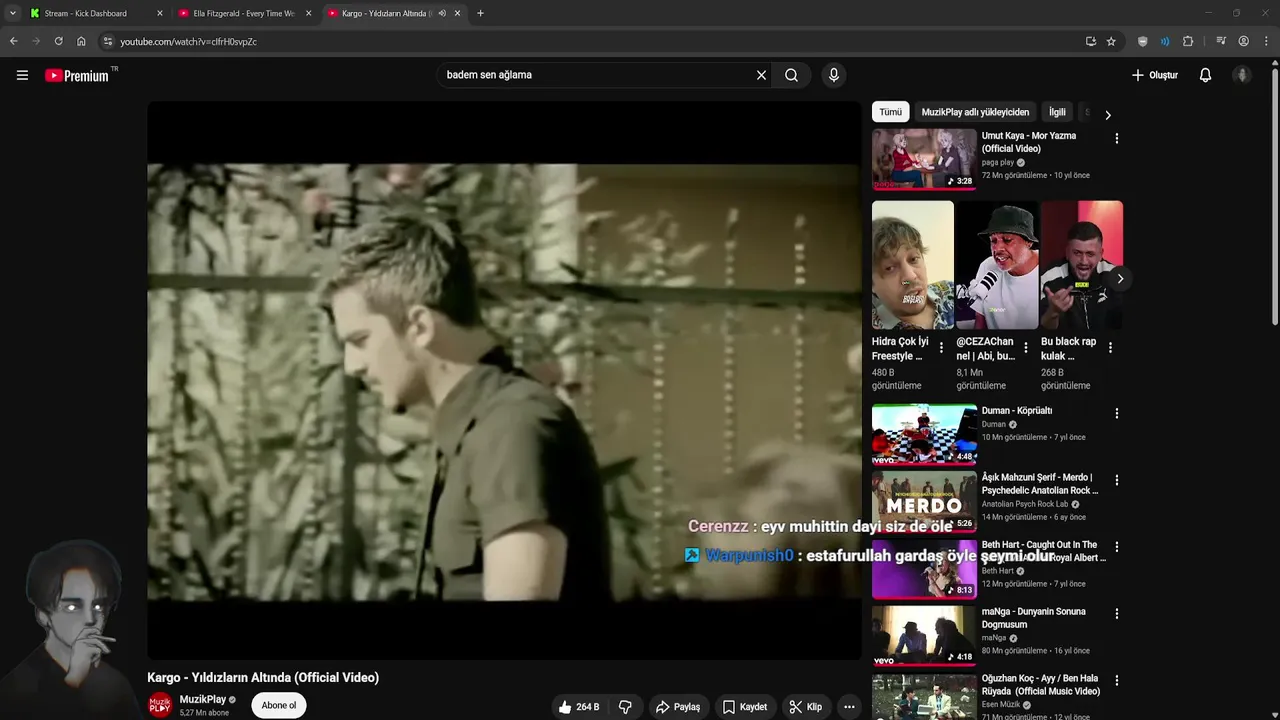Viewport: 1280px width, 720px height.
Task: Open the MERDO video thumbnail
Action: [924, 500]
